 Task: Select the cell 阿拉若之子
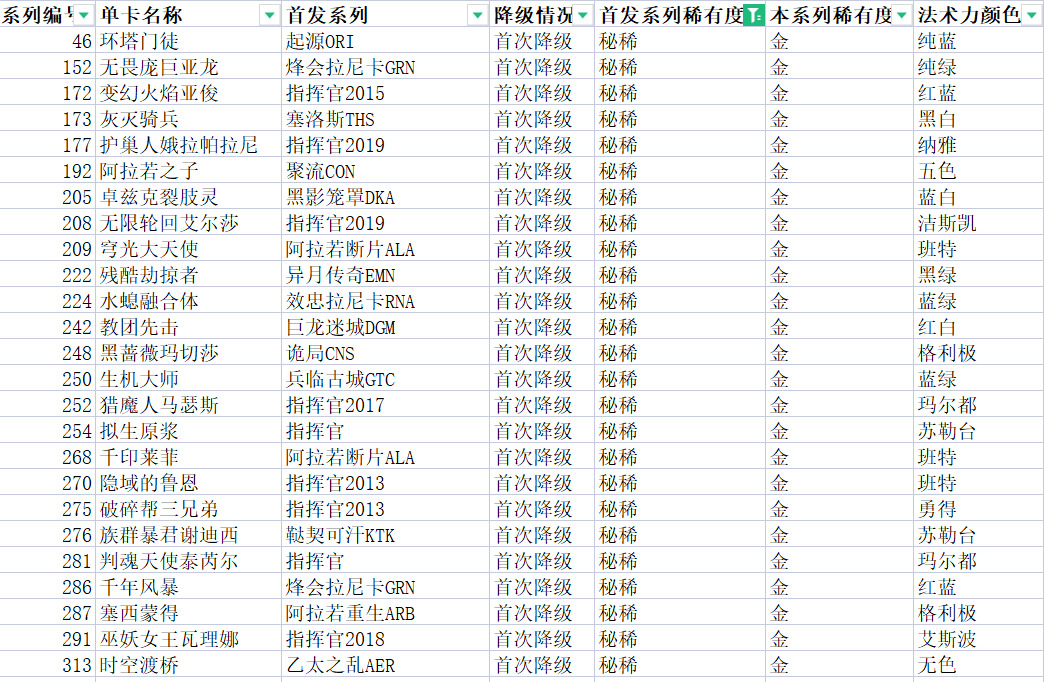pos(188,171)
